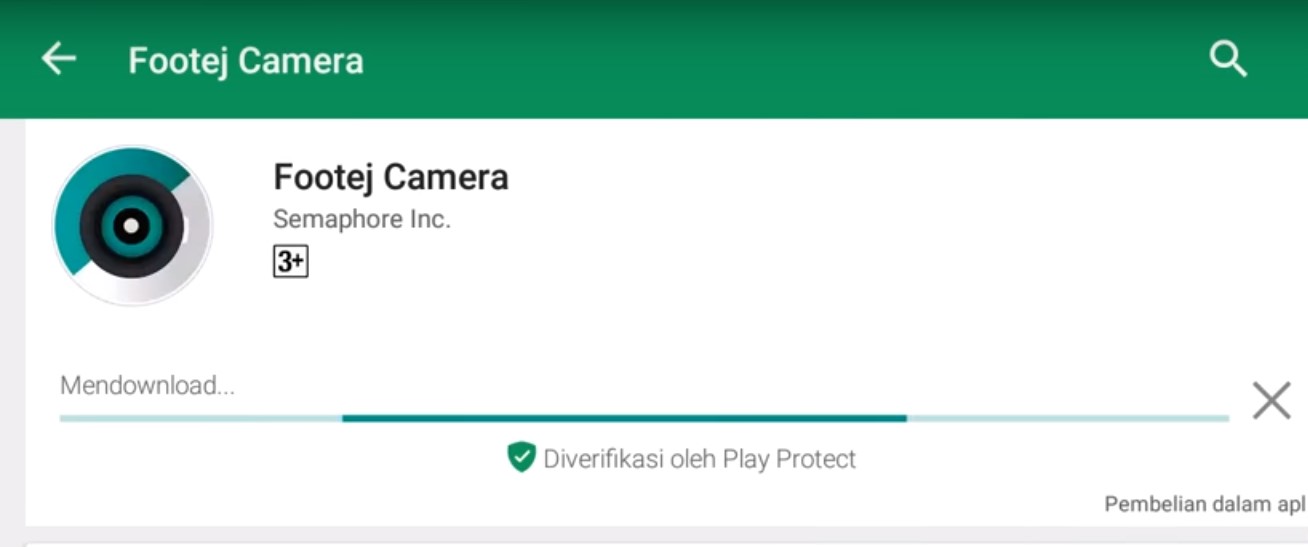Go back using the header arrow
The height and width of the screenshot is (547, 1308).
[x=58, y=60]
